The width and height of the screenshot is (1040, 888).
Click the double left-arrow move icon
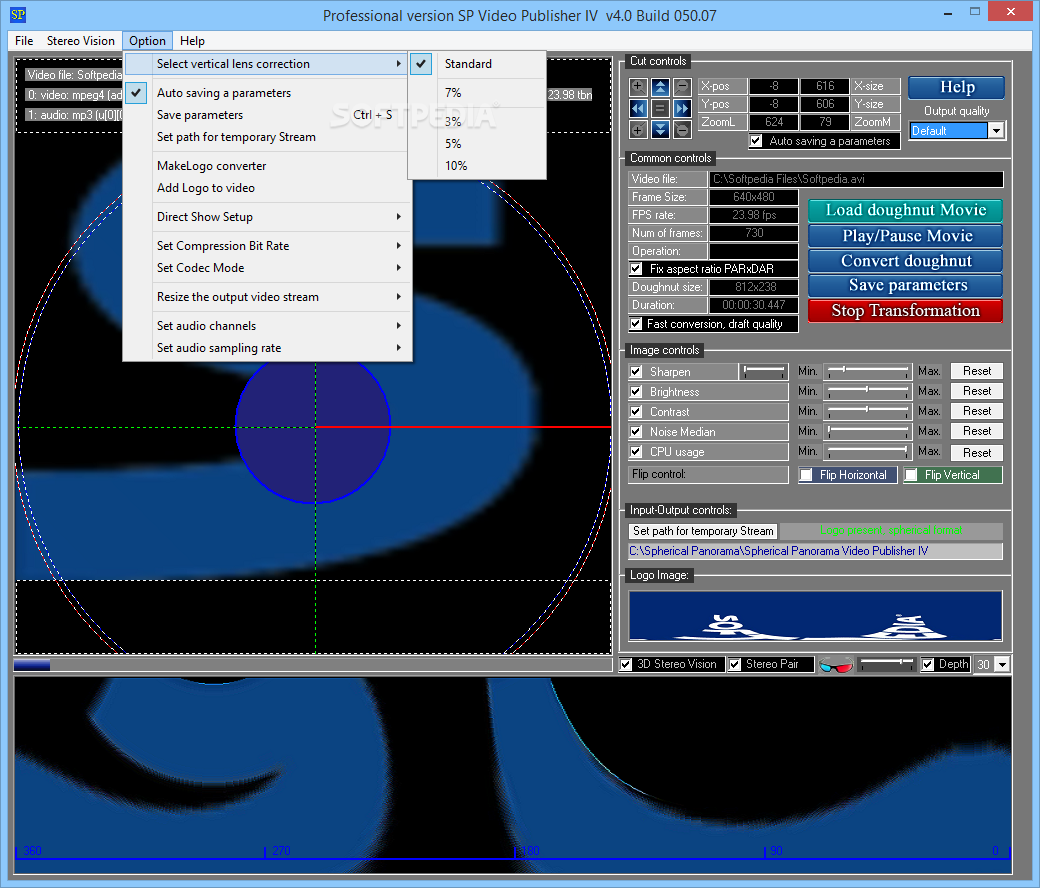click(637, 108)
